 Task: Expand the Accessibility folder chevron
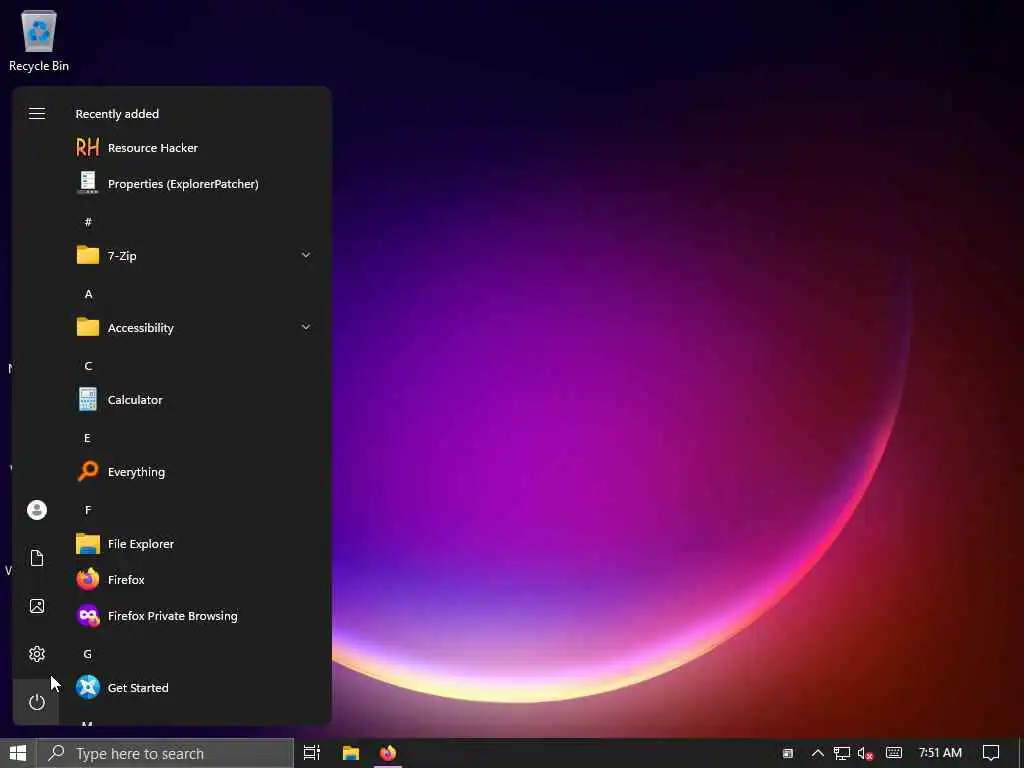coord(306,327)
